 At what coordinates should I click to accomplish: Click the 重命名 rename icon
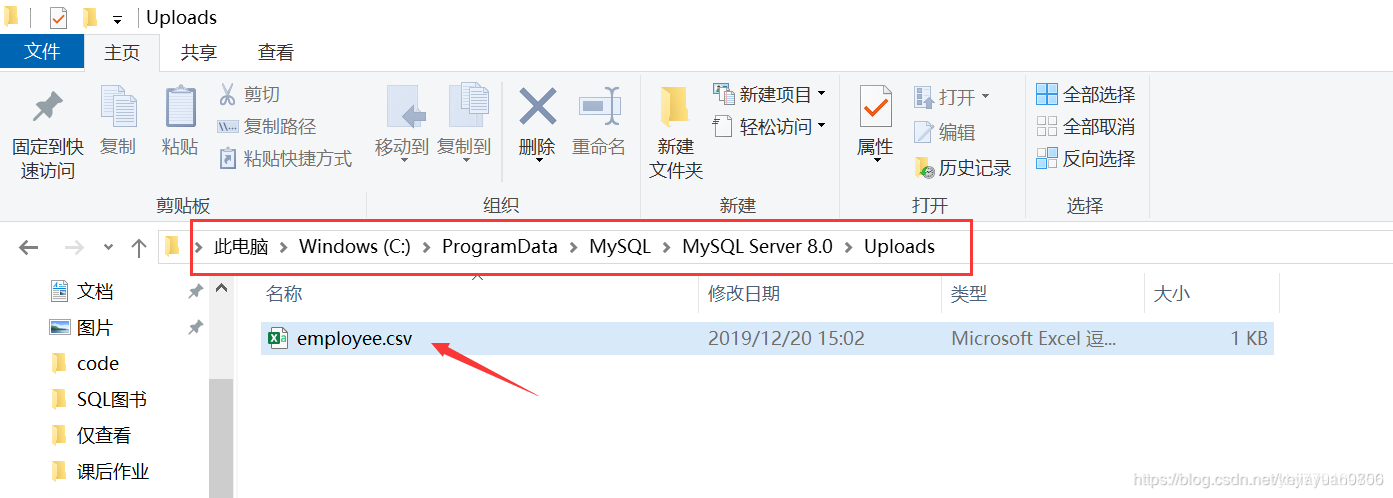tap(599, 106)
